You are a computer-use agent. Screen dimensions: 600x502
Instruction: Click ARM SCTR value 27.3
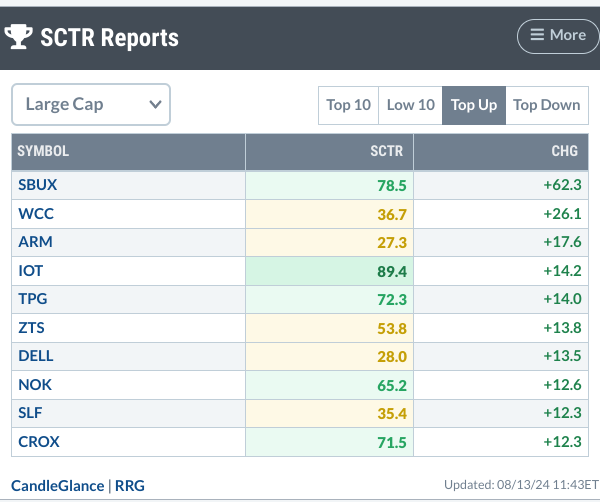tap(392, 243)
